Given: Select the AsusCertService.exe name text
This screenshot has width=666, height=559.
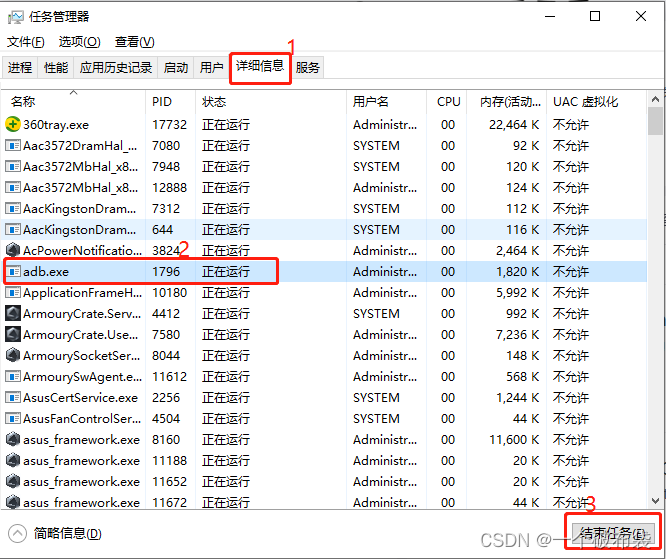Looking at the screenshot, I should point(80,398).
